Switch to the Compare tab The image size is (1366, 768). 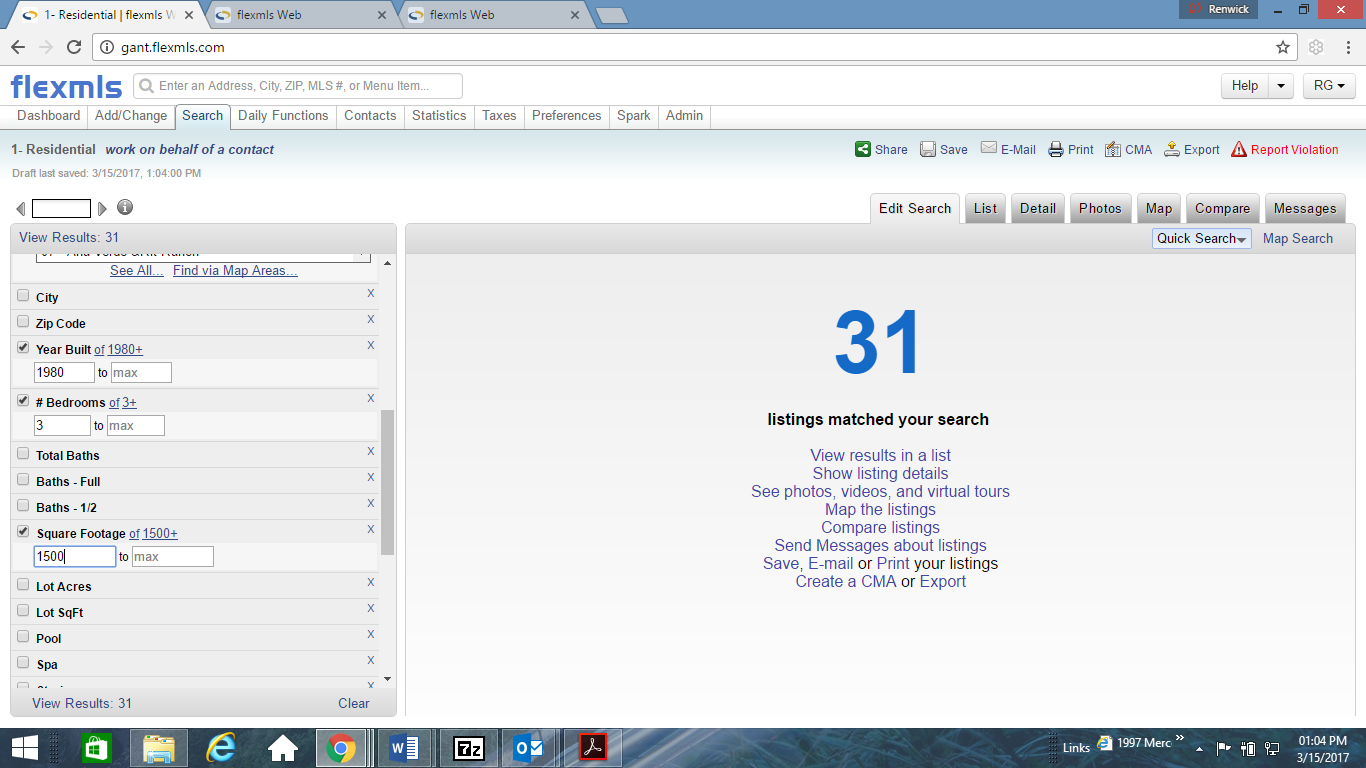click(x=1222, y=208)
